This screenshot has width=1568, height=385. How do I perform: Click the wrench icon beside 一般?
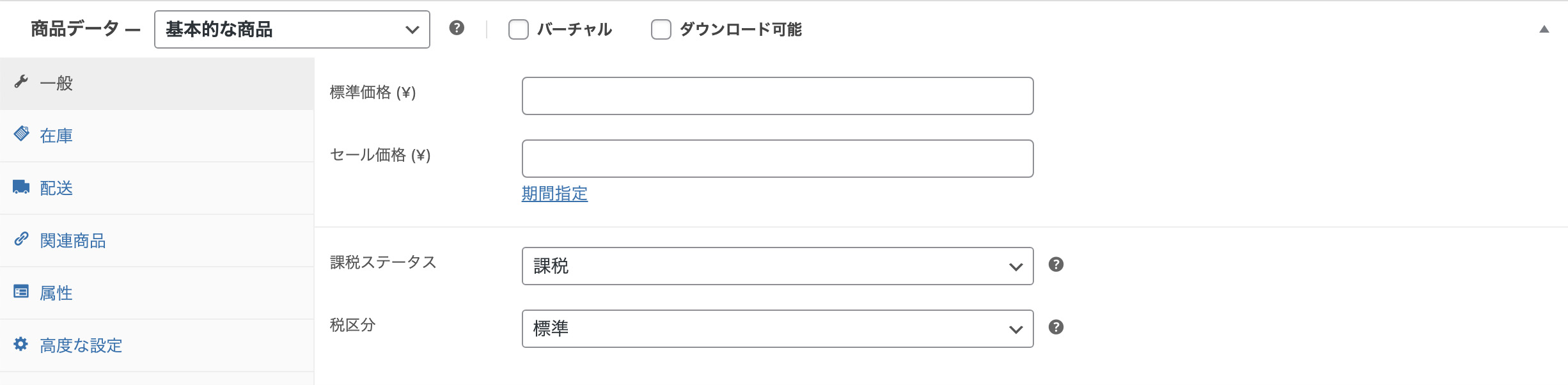tap(21, 82)
